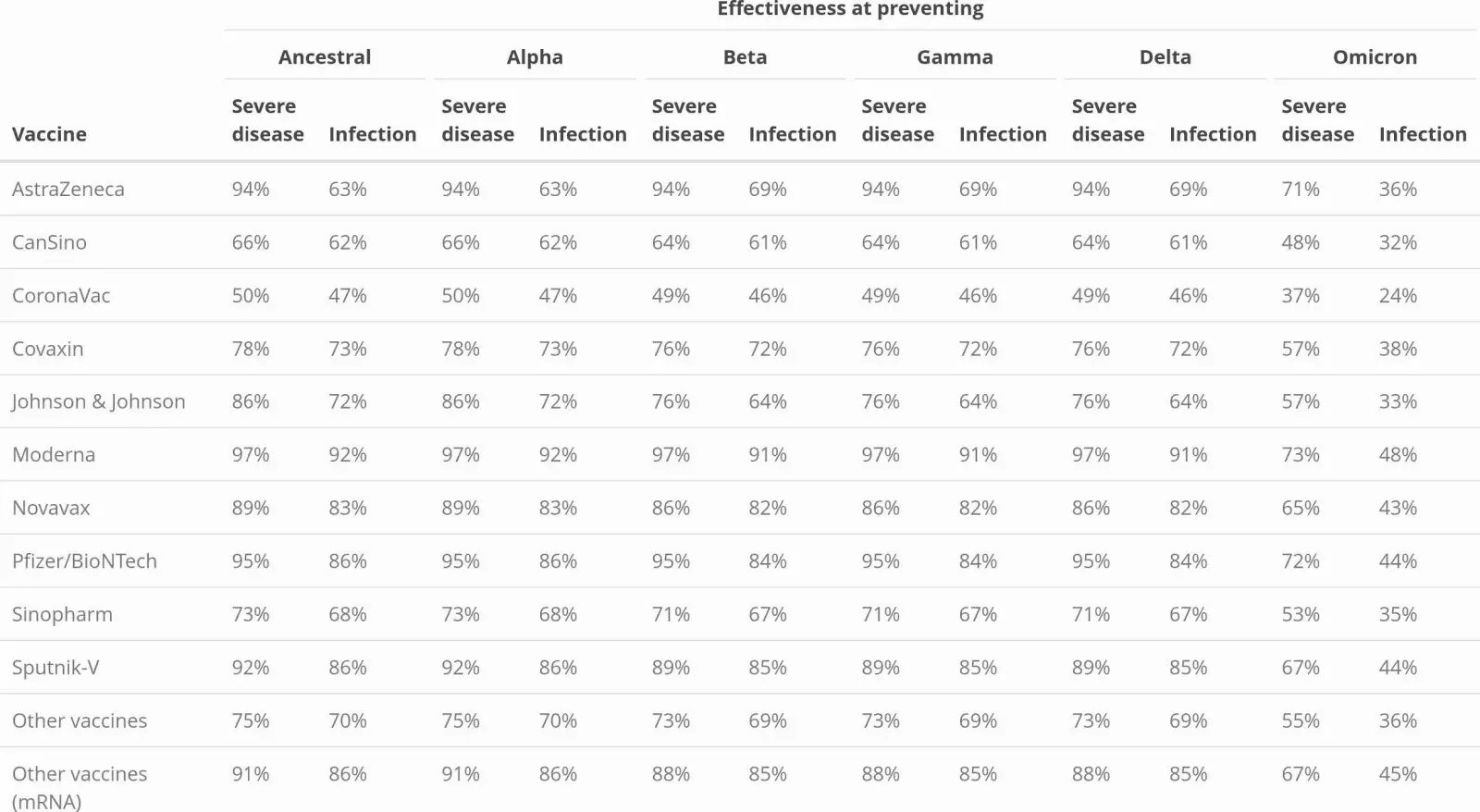
Task: Click the Johnson & Johnson row label
Action: tap(98, 401)
